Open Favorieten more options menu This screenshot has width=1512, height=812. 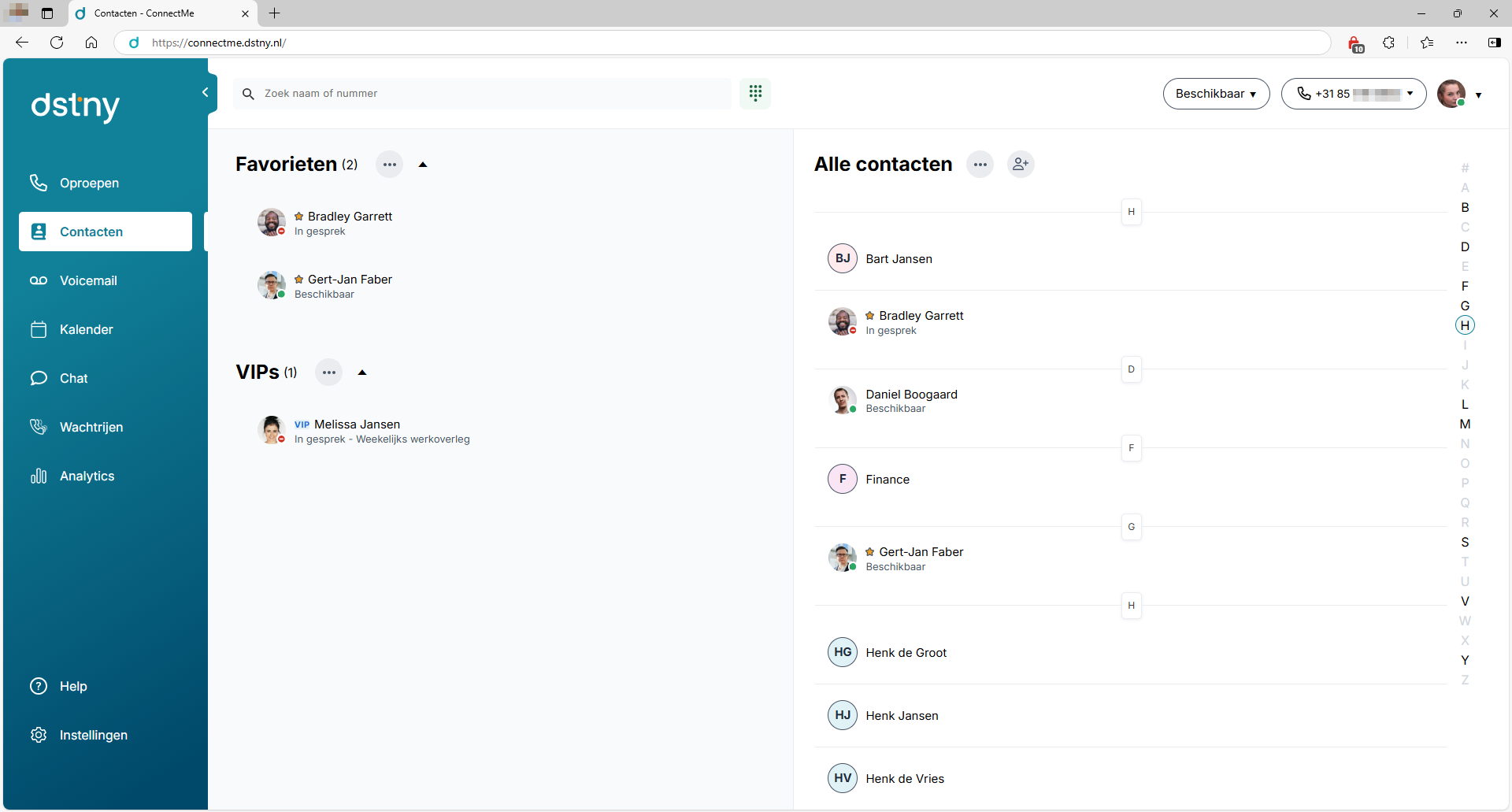[389, 165]
